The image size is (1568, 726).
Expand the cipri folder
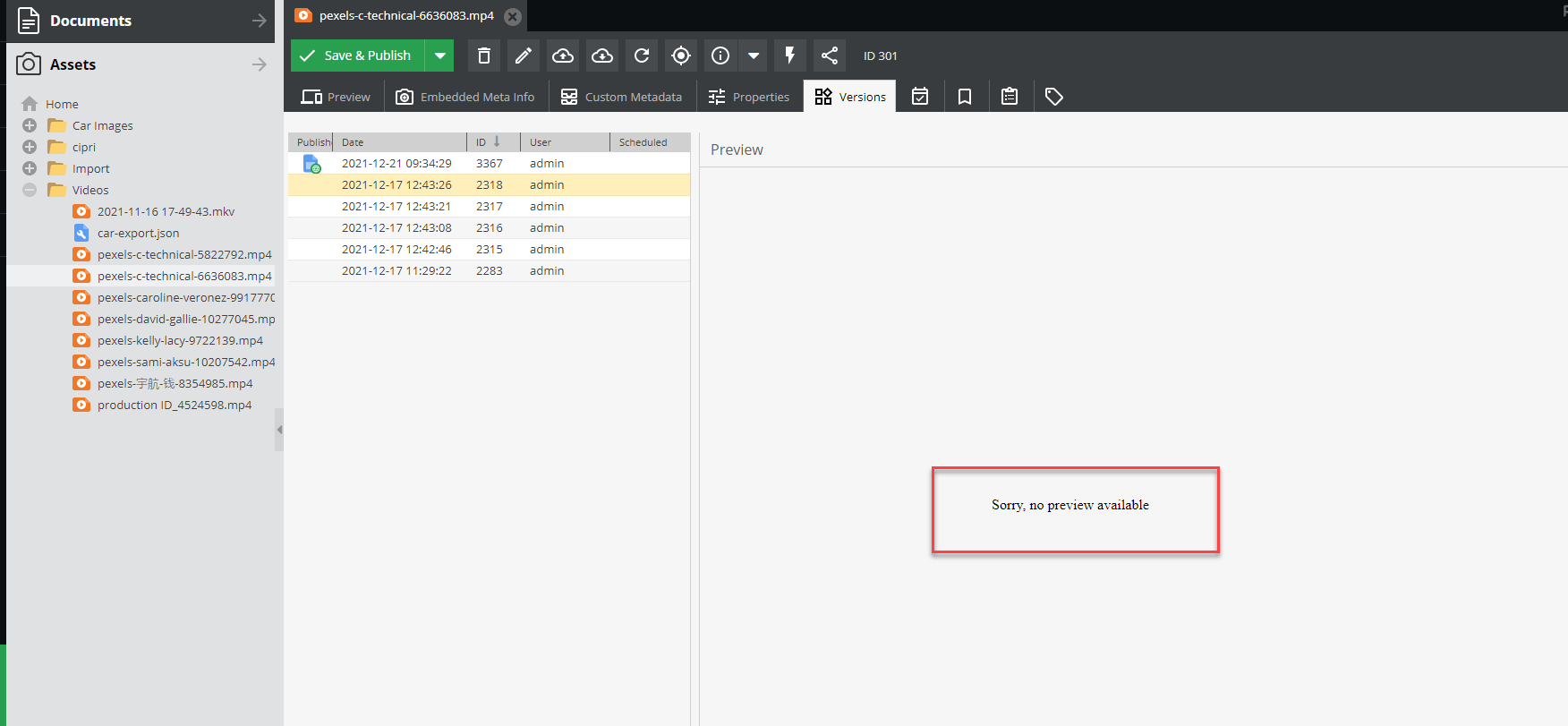point(30,147)
